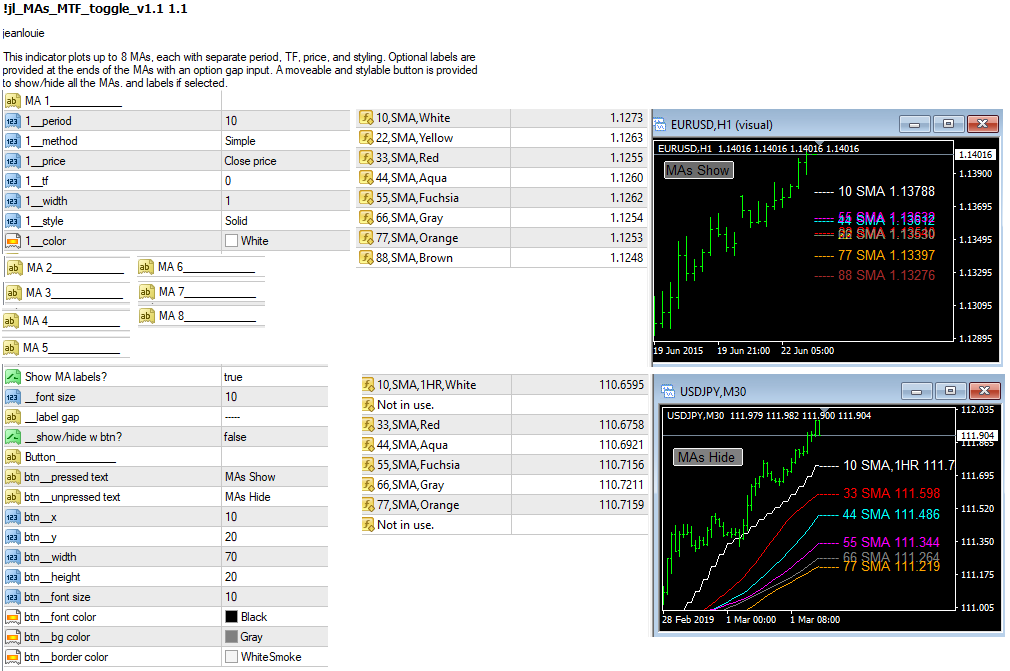Select the 1__price parameter icon
This screenshot has height=671, width=1010.
coord(12,161)
